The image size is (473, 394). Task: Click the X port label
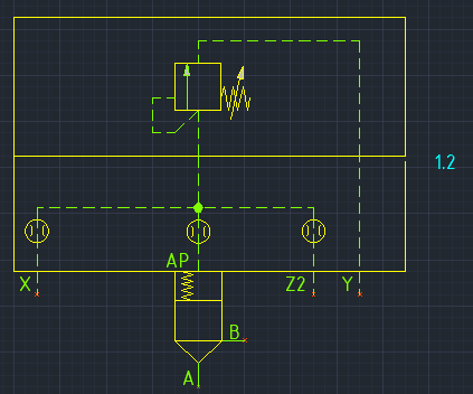tap(25, 284)
